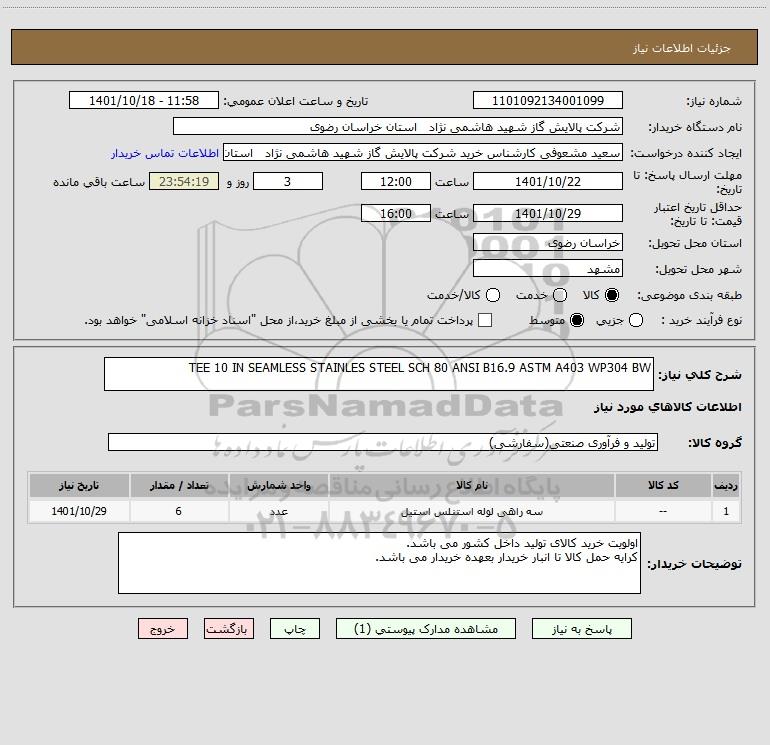The height and width of the screenshot is (745, 770).
Task: Select the متوسط purchase type radio
Action: point(577,320)
